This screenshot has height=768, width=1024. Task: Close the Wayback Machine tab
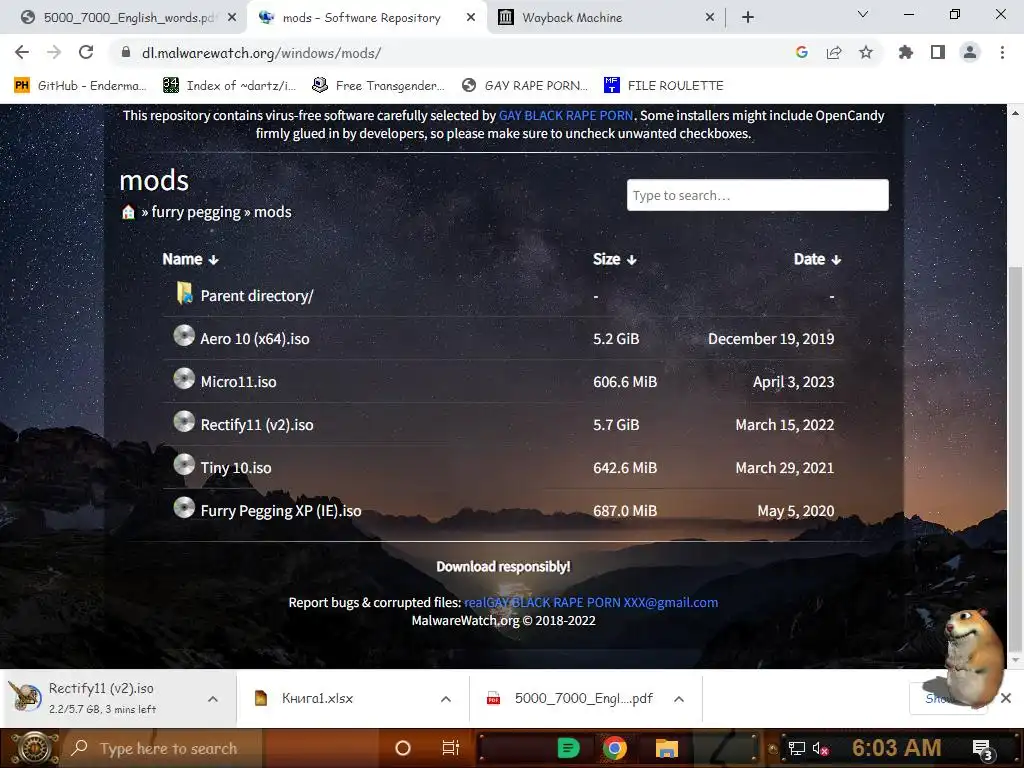710,18
